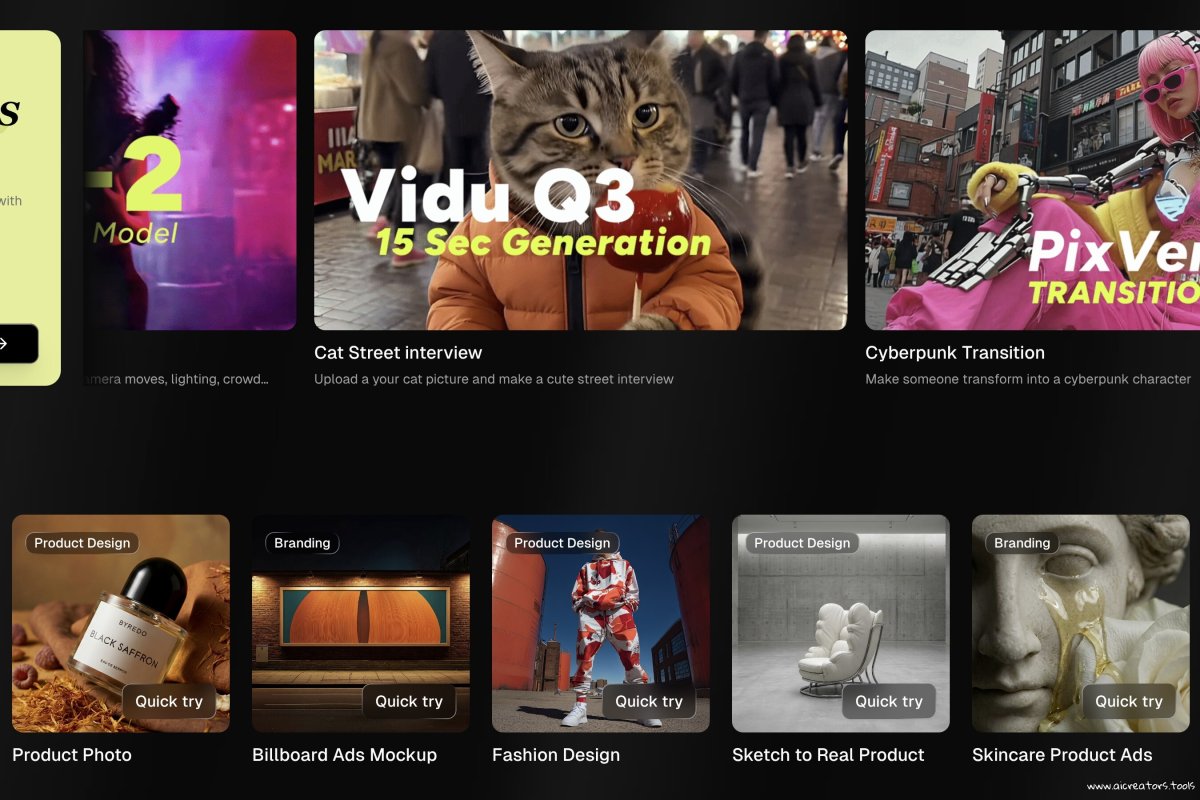Click the Cat Street interview title

pos(398,353)
